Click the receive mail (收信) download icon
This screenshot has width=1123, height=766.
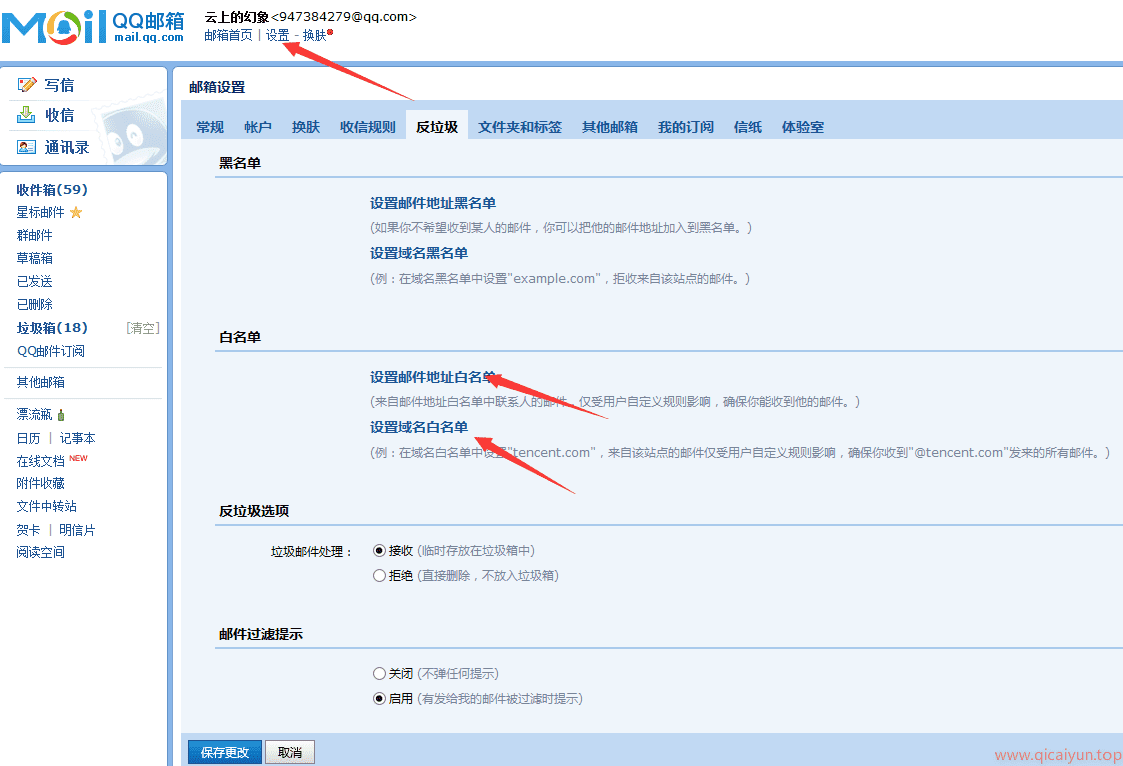coord(27,115)
